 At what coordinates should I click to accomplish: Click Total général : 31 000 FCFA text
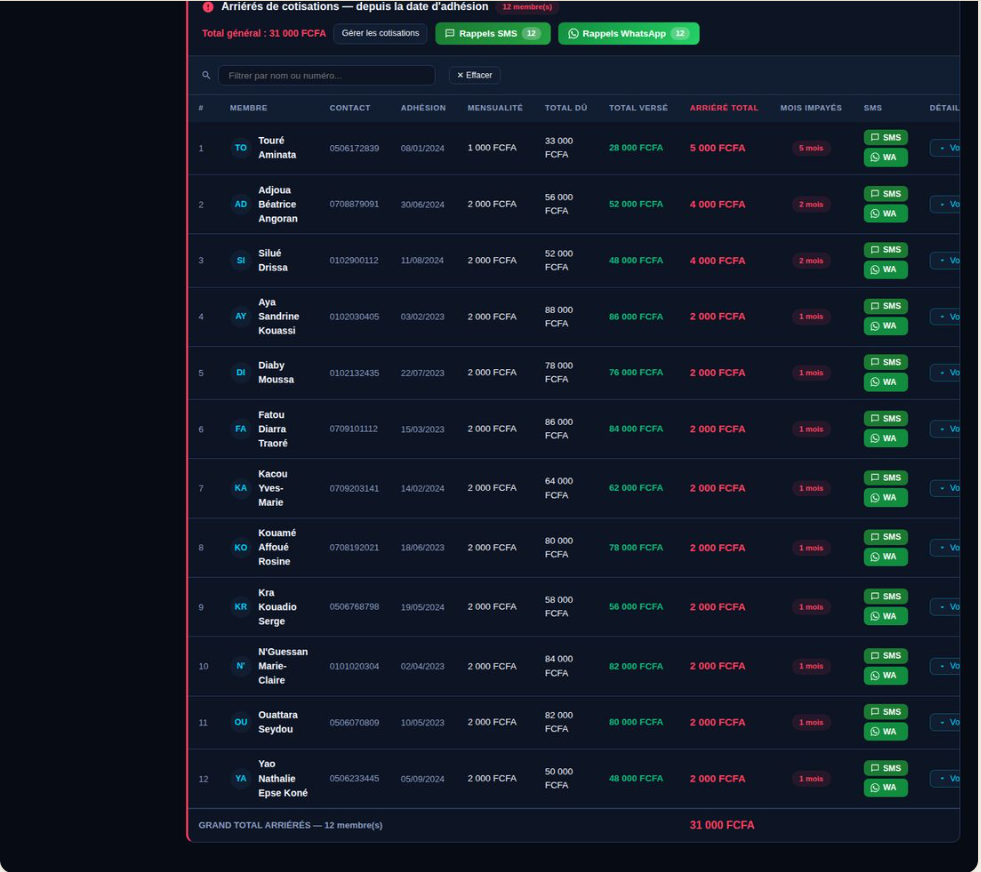click(264, 34)
